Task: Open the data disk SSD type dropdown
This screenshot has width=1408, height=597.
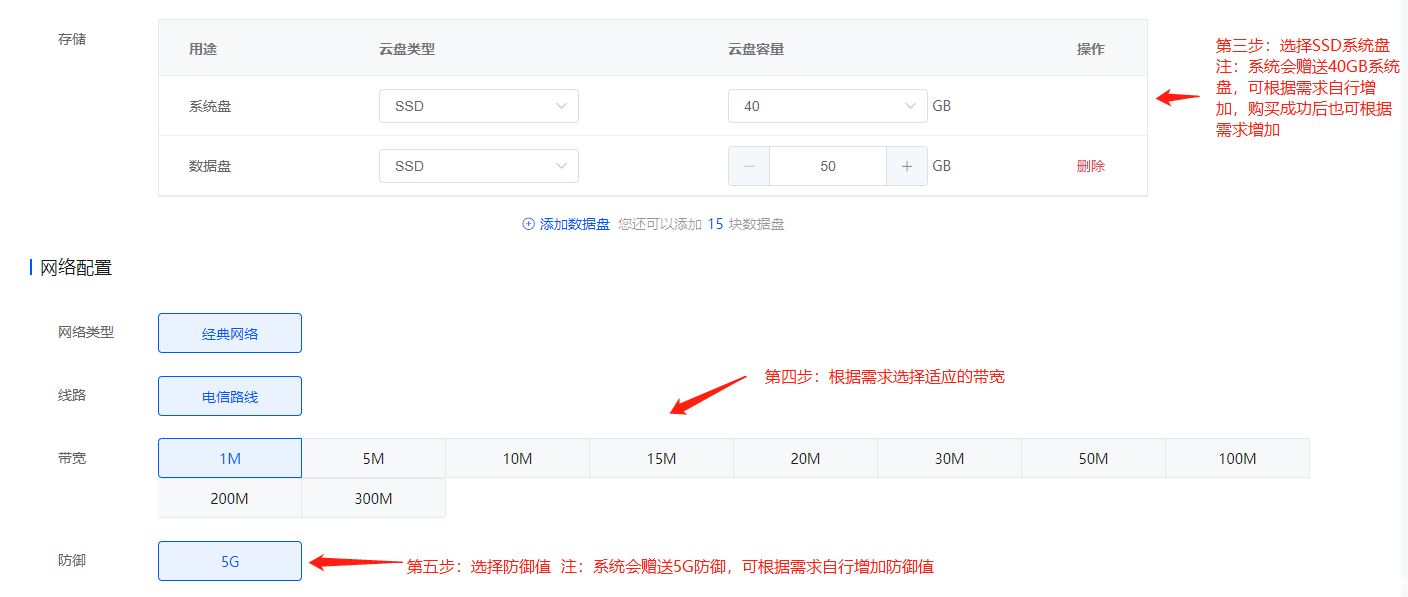Action: [478, 165]
